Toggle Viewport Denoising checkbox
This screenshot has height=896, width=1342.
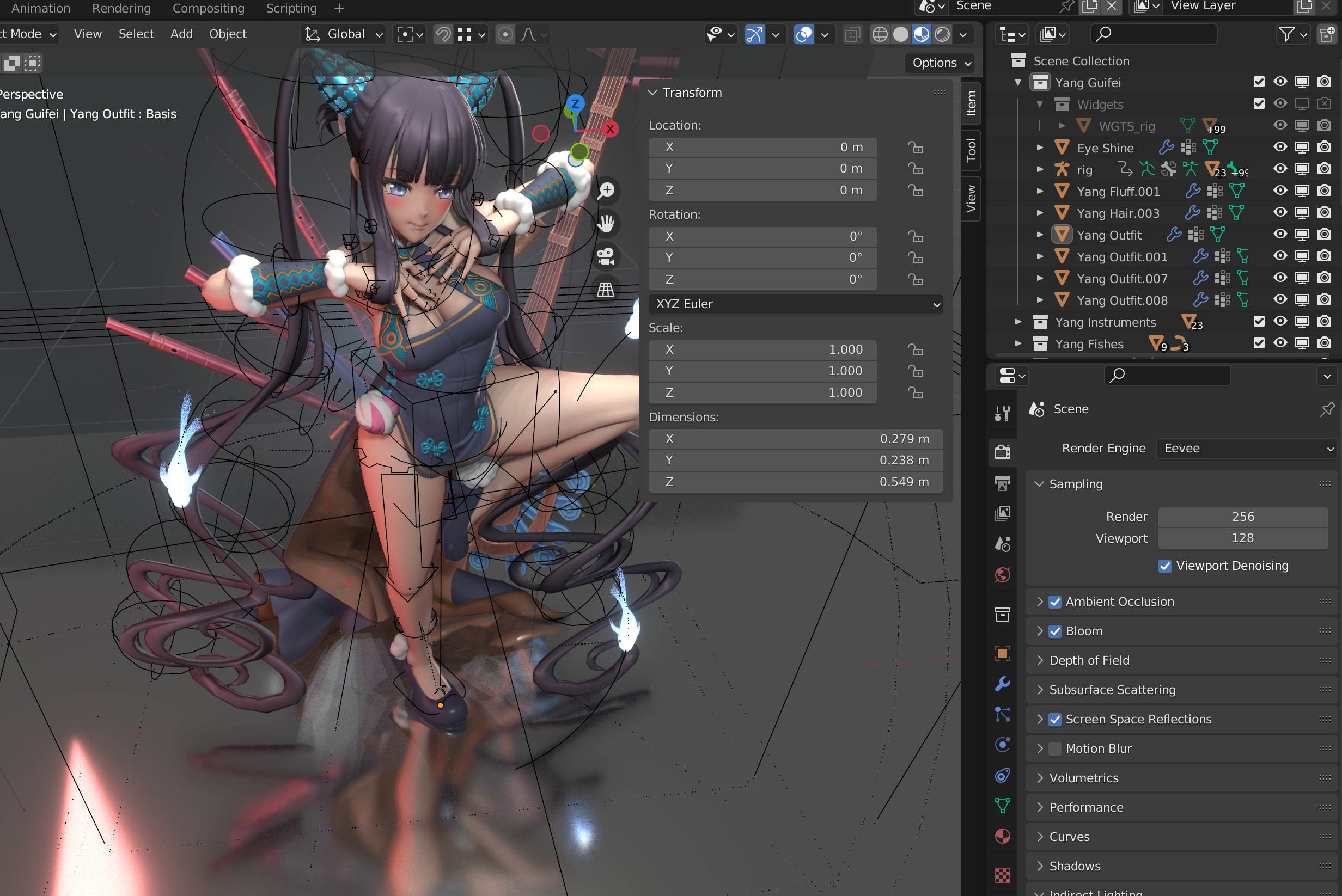(x=1165, y=566)
